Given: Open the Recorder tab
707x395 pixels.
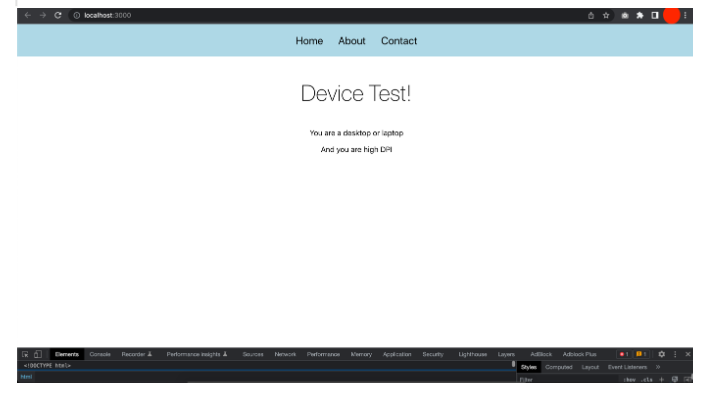Looking at the screenshot, I should pos(137,354).
